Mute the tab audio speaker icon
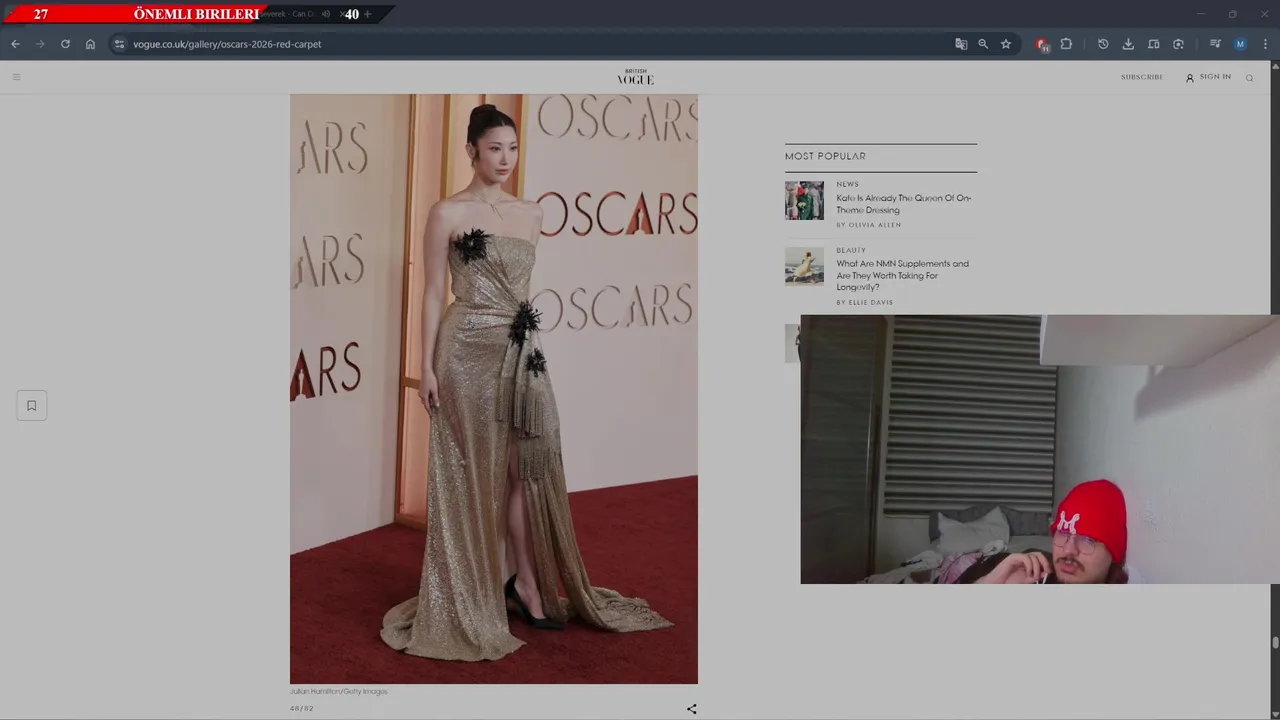The height and width of the screenshot is (720, 1280). (326, 14)
